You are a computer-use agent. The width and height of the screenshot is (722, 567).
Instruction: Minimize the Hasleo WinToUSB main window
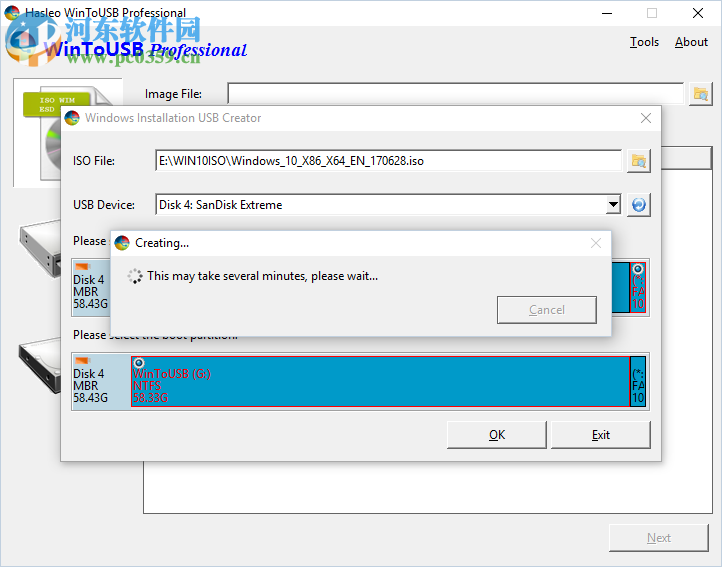tap(607, 13)
